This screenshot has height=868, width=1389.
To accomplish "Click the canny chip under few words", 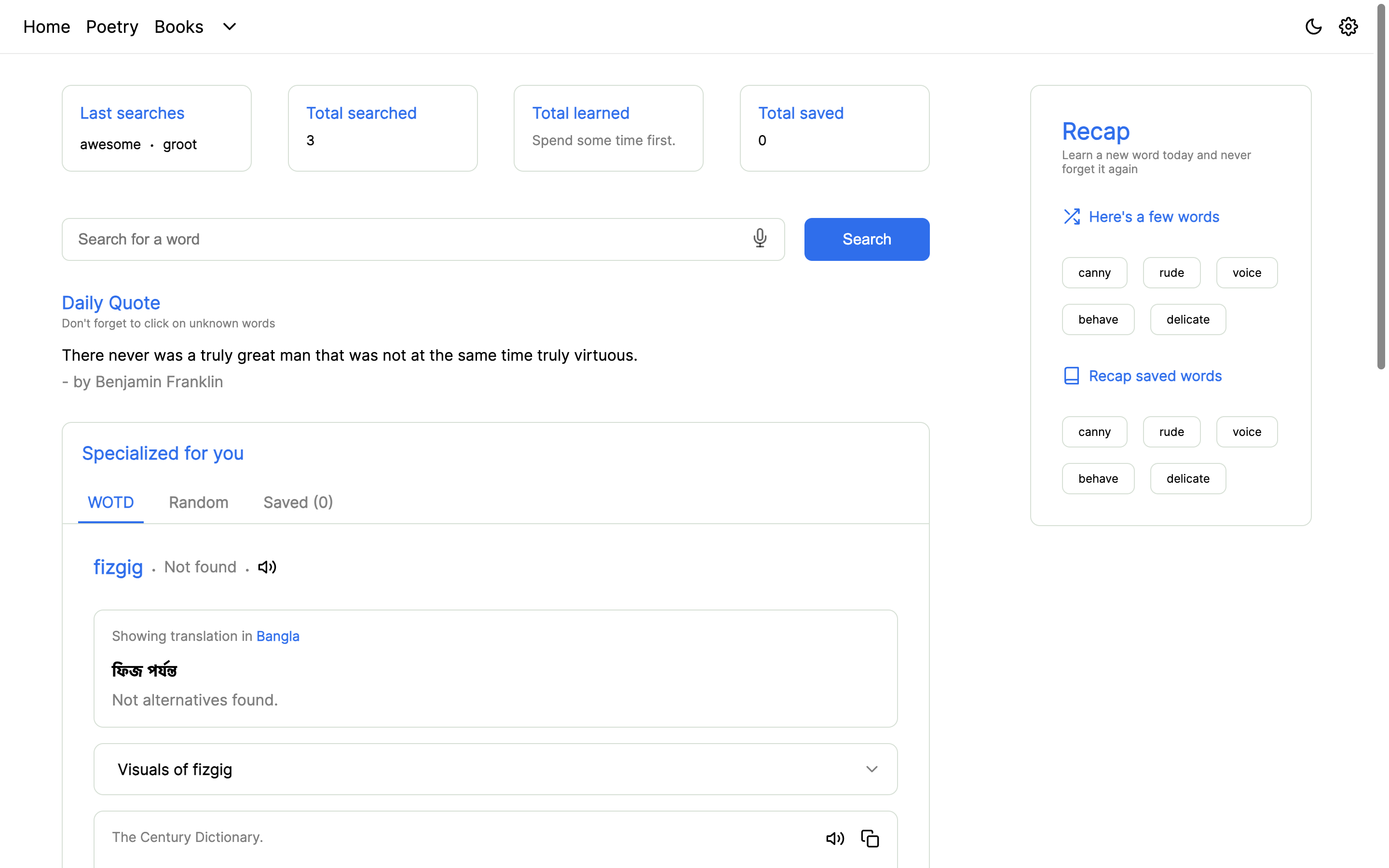I will pos(1094,272).
